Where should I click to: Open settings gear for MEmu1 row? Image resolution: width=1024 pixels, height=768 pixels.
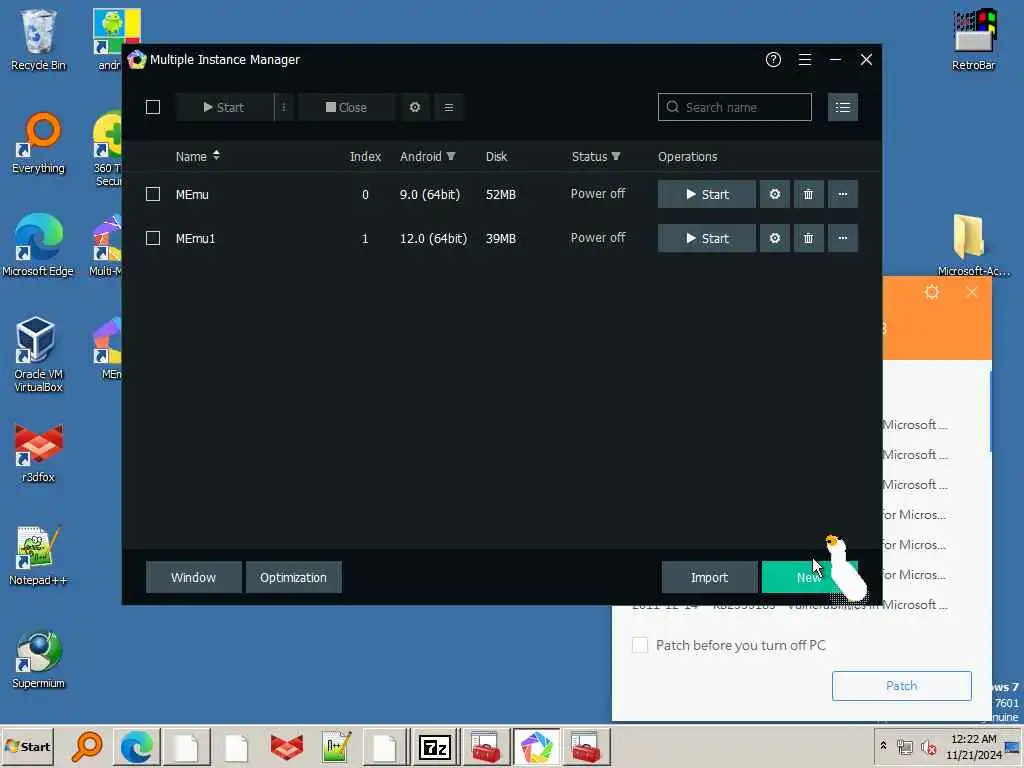(775, 238)
